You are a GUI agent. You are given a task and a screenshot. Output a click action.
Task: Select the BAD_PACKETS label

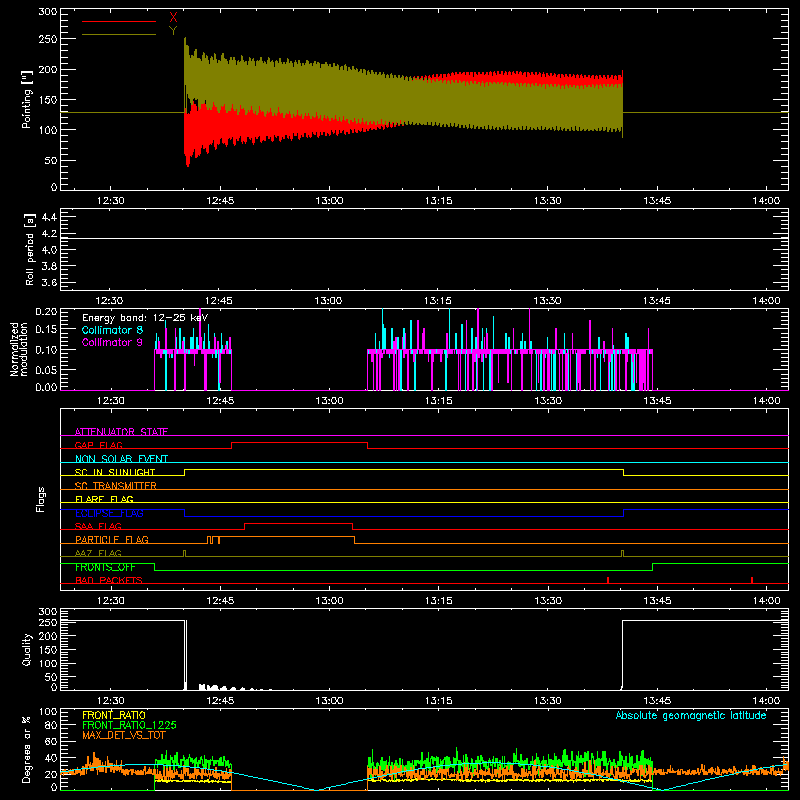pyautogui.click(x=109, y=580)
